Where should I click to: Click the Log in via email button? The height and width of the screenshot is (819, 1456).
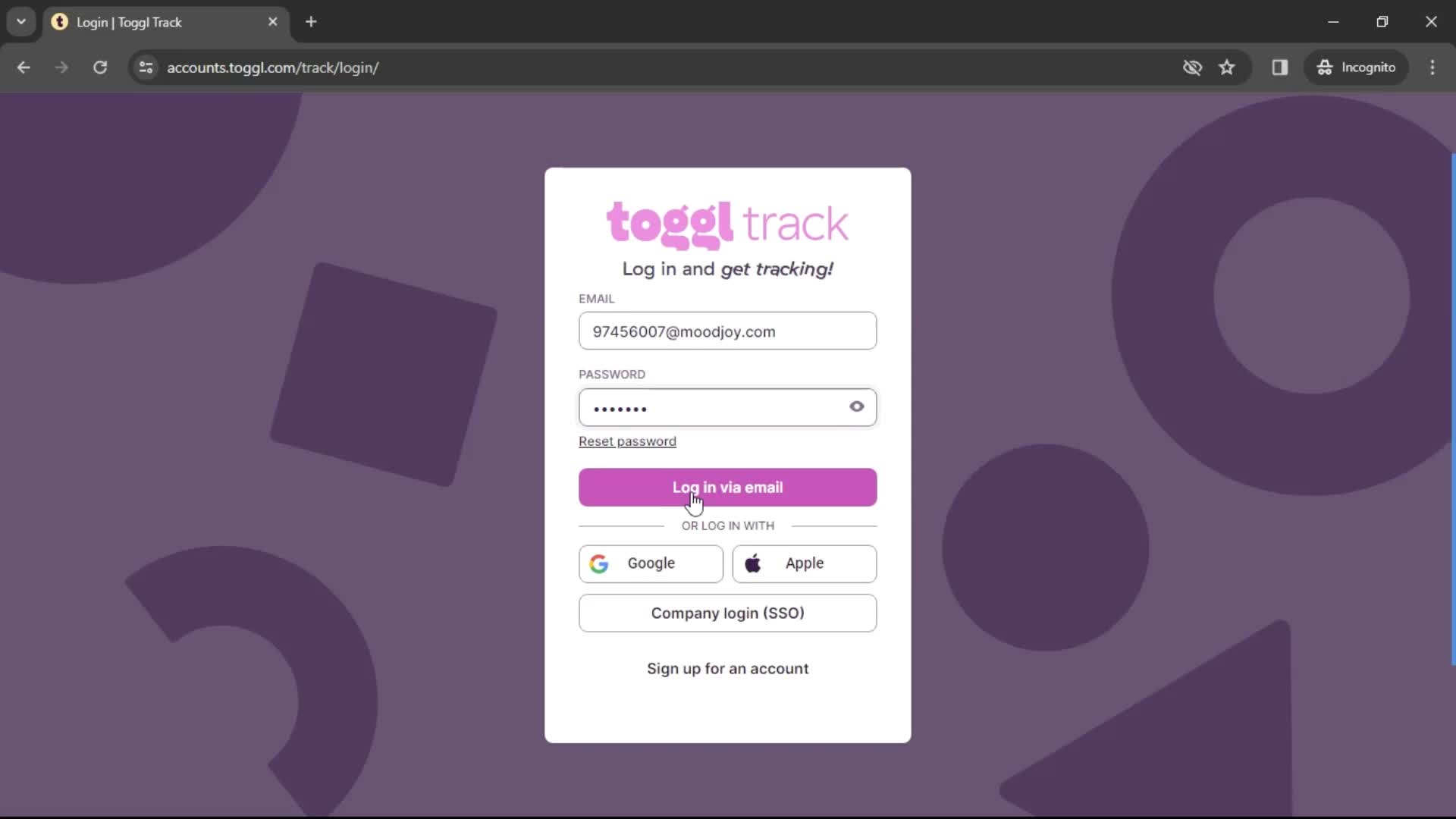[x=728, y=487]
